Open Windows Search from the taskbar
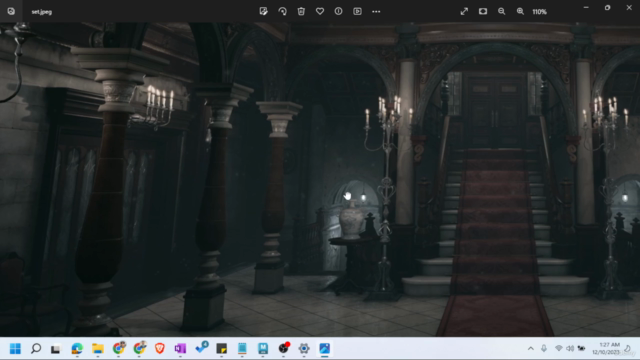 click(x=36, y=349)
